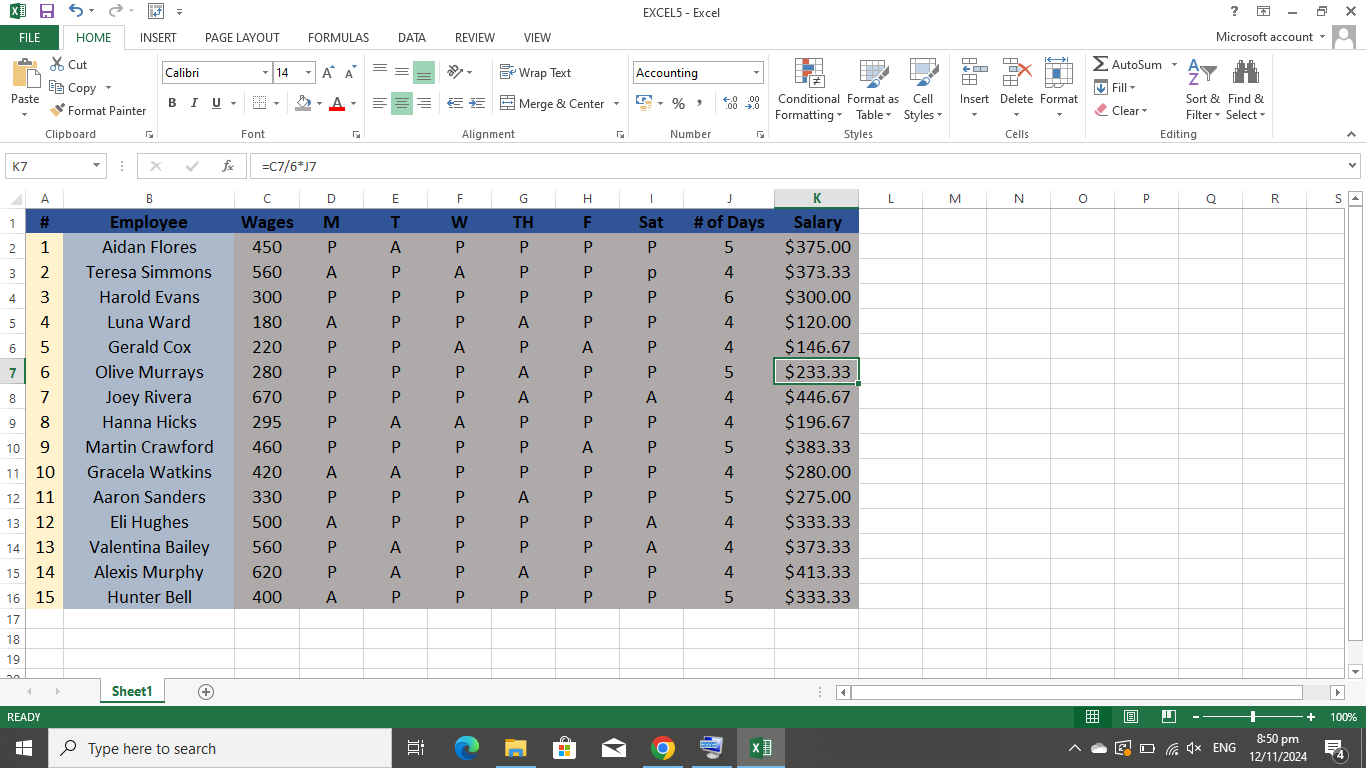Image resolution: width=1366 pixels, height=768 pixels.
Task: Select column K header
Action: (x=816, y=198)
